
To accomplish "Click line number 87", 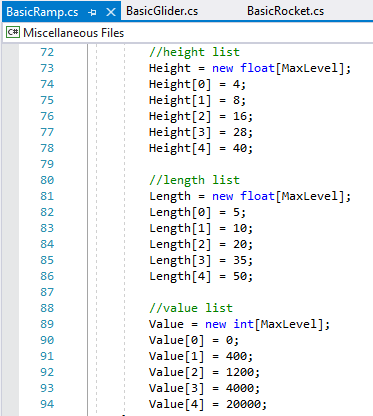I will [47, 292].
